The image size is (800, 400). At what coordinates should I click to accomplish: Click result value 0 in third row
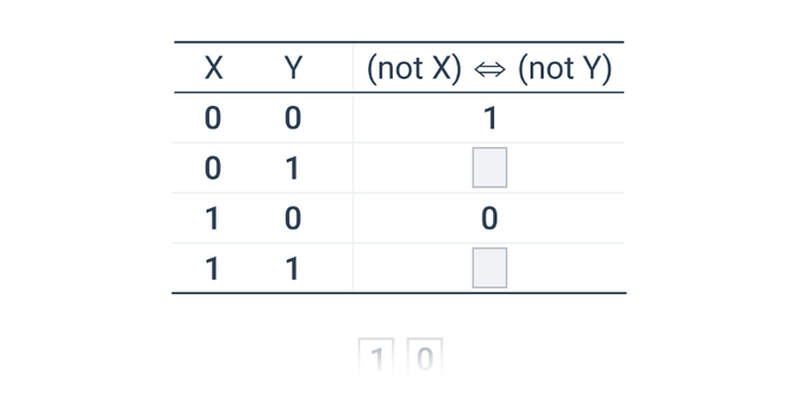coord(489,219)
